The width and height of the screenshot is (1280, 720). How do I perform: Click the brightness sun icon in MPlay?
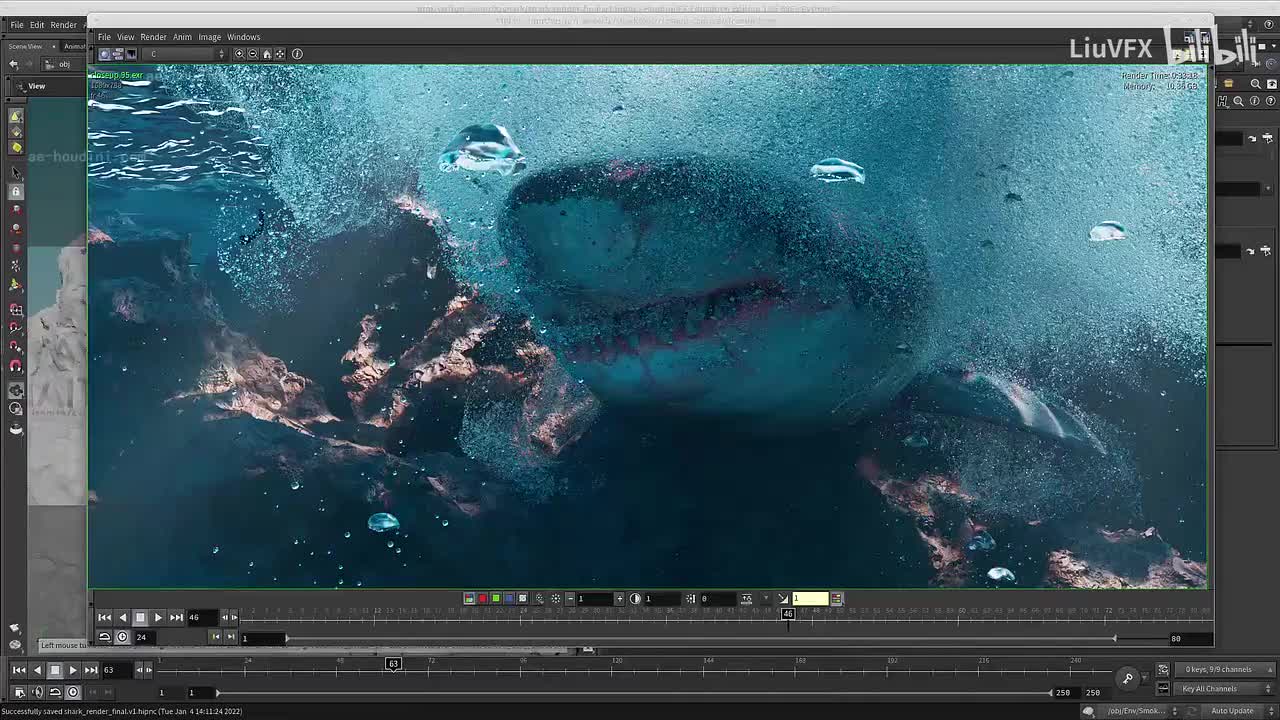(556, 599)
